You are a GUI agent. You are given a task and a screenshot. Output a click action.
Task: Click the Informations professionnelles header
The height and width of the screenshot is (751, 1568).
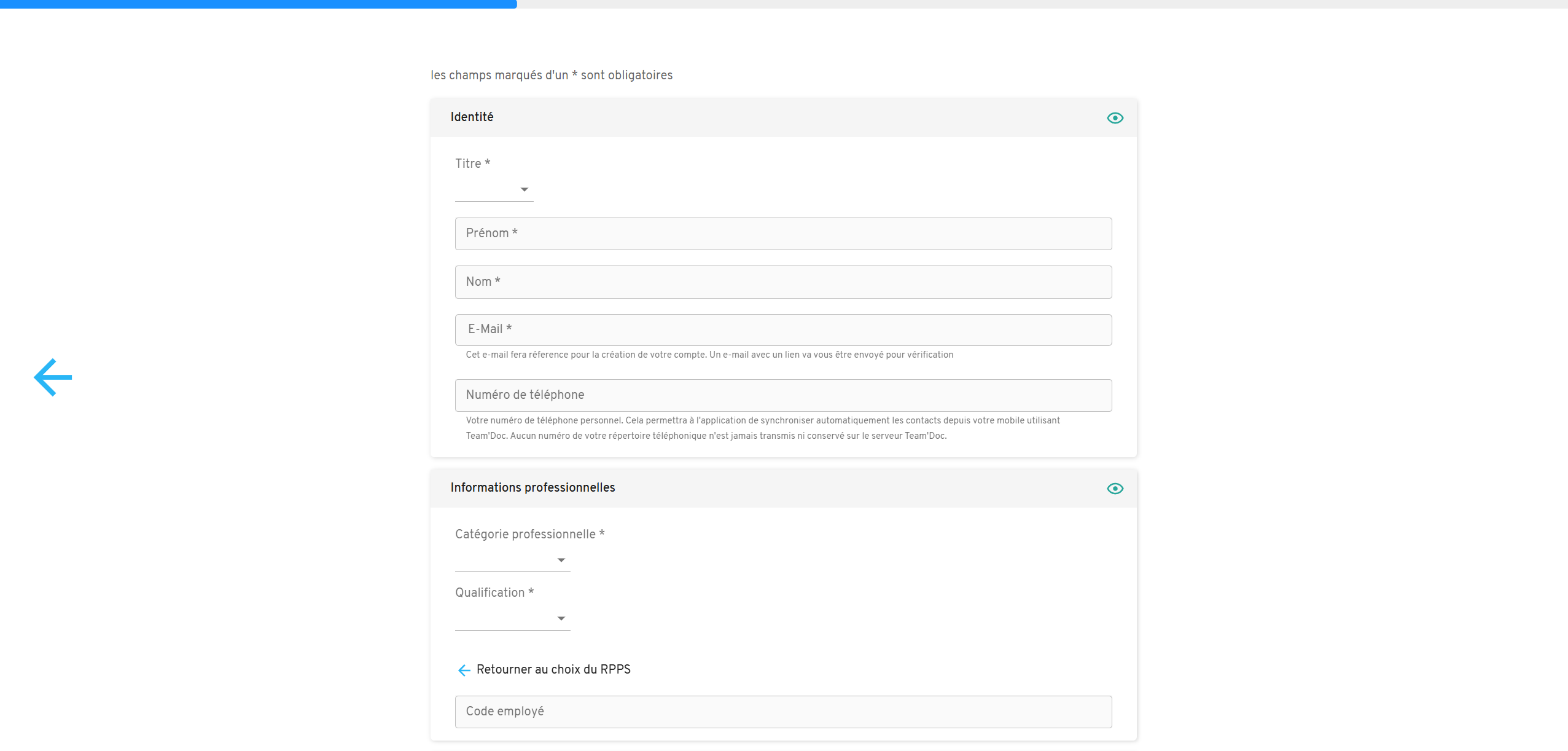coord(532,487)
